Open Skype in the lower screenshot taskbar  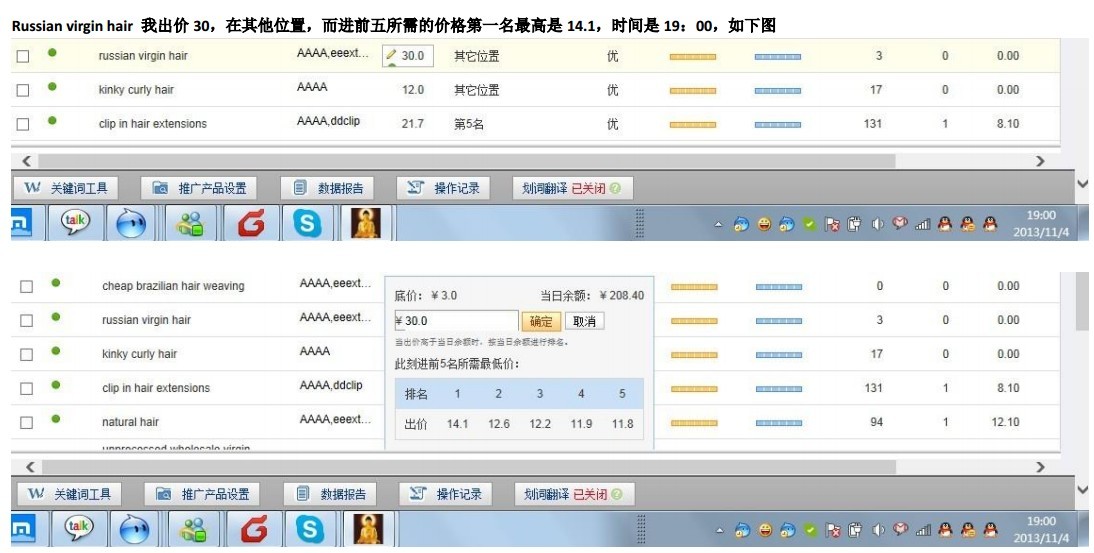click(309, 529)
